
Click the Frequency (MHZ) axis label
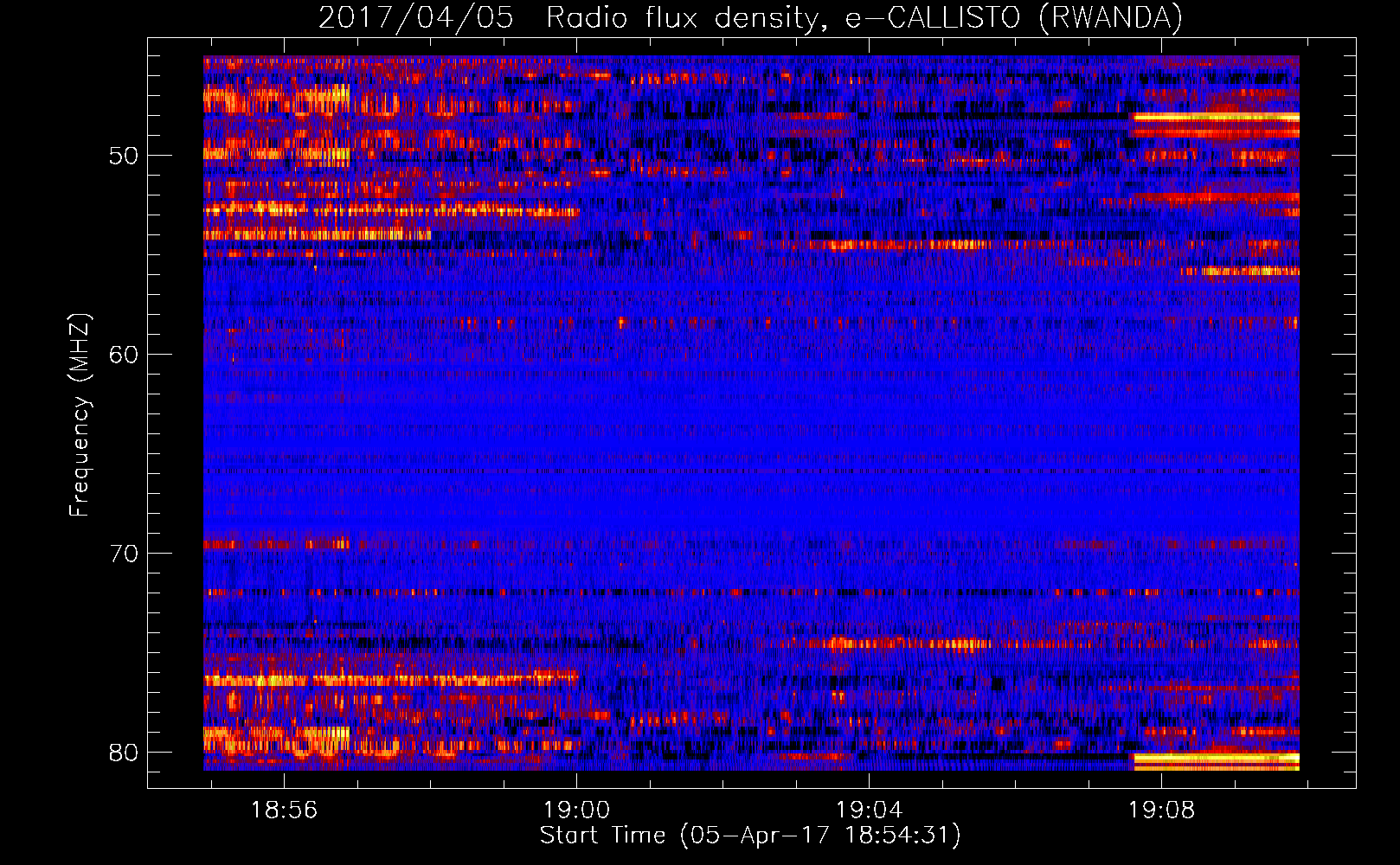(x=80, y=415)
